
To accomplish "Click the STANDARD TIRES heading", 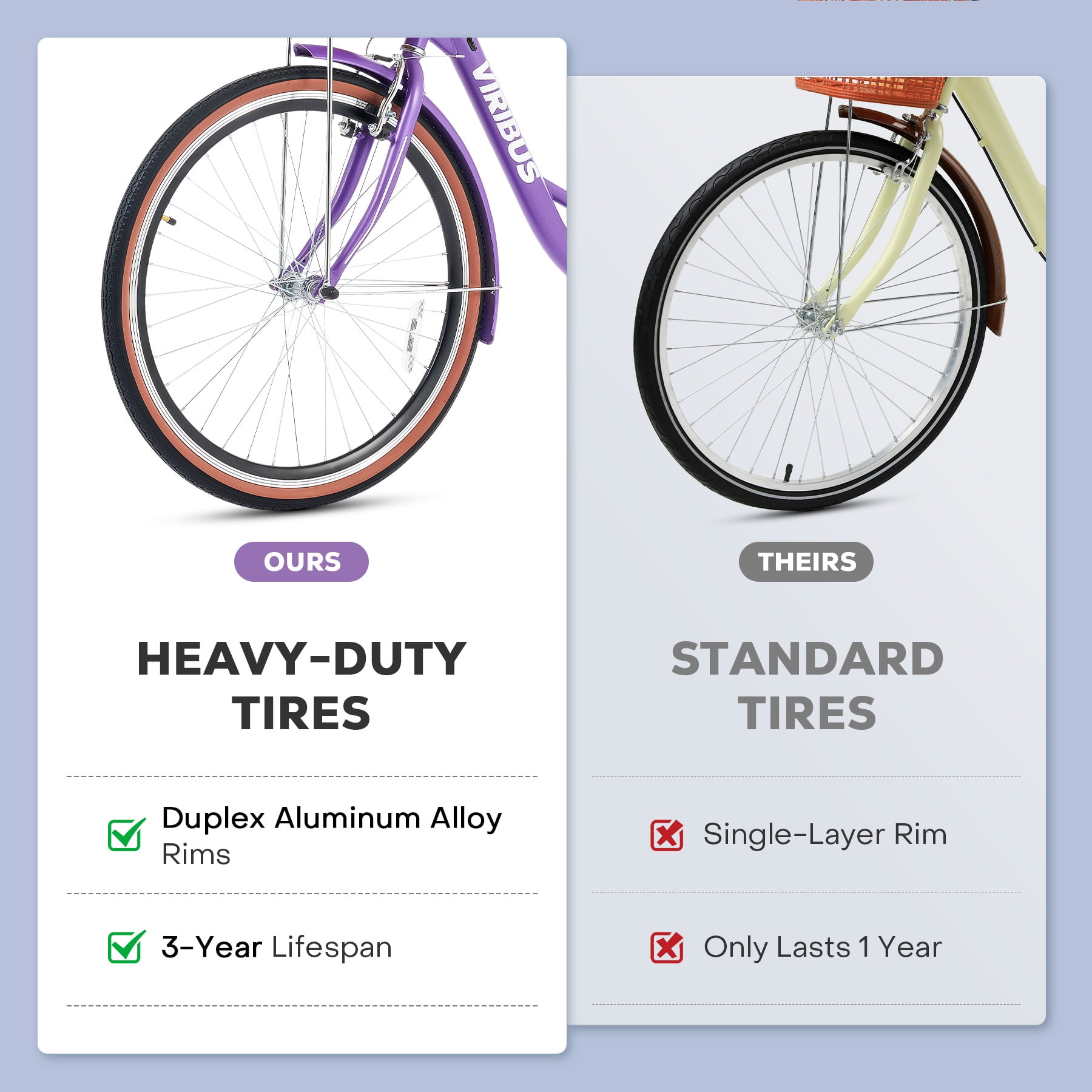I will [x=807, y=686].
